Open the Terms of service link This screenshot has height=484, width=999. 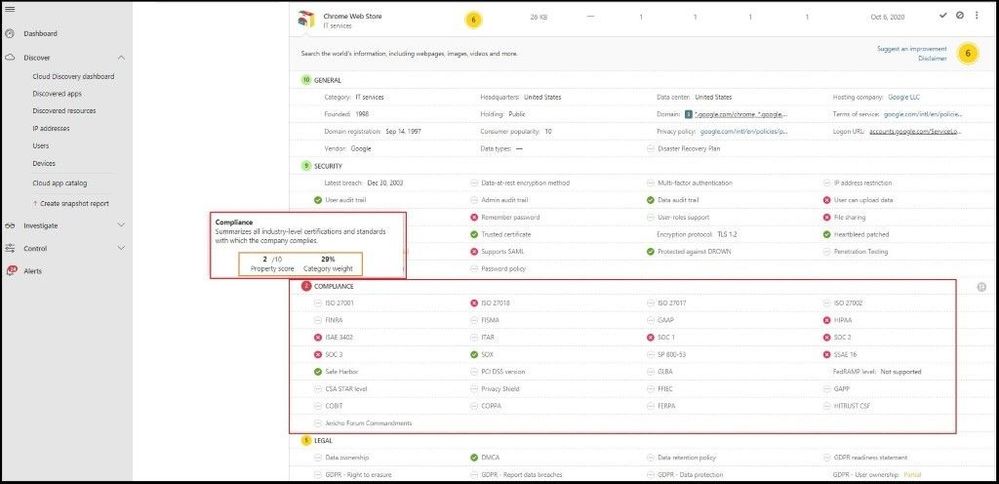click(x=921, y=115)
